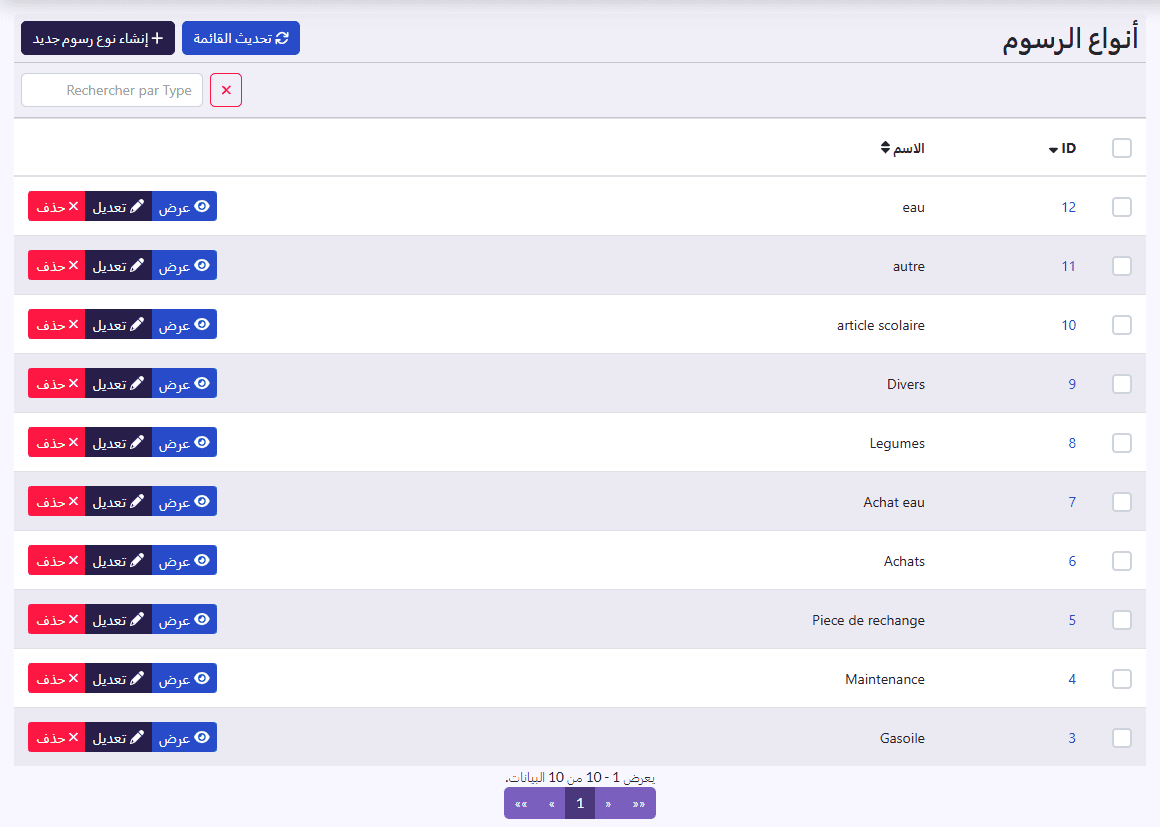Select the Achats row checkbox
This screenshot has height=827, width=1160.
click(x=1122, y=561)
